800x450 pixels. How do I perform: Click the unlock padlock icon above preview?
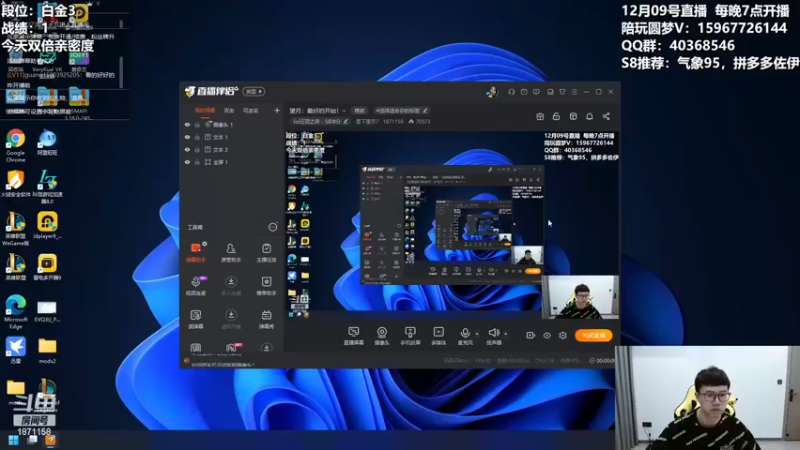tap(556, 116)
